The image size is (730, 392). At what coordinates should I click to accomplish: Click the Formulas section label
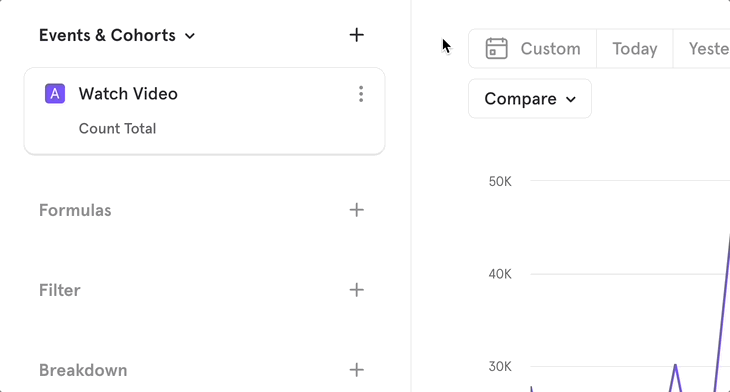coord(75,210)
